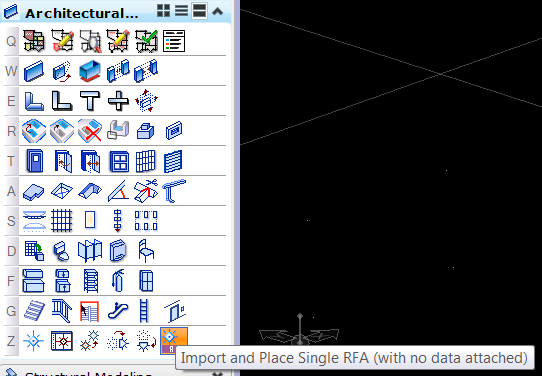The image size is (542, 376).
Task: Pick the stairs tool in row G
Action: (x=34, y=310)
